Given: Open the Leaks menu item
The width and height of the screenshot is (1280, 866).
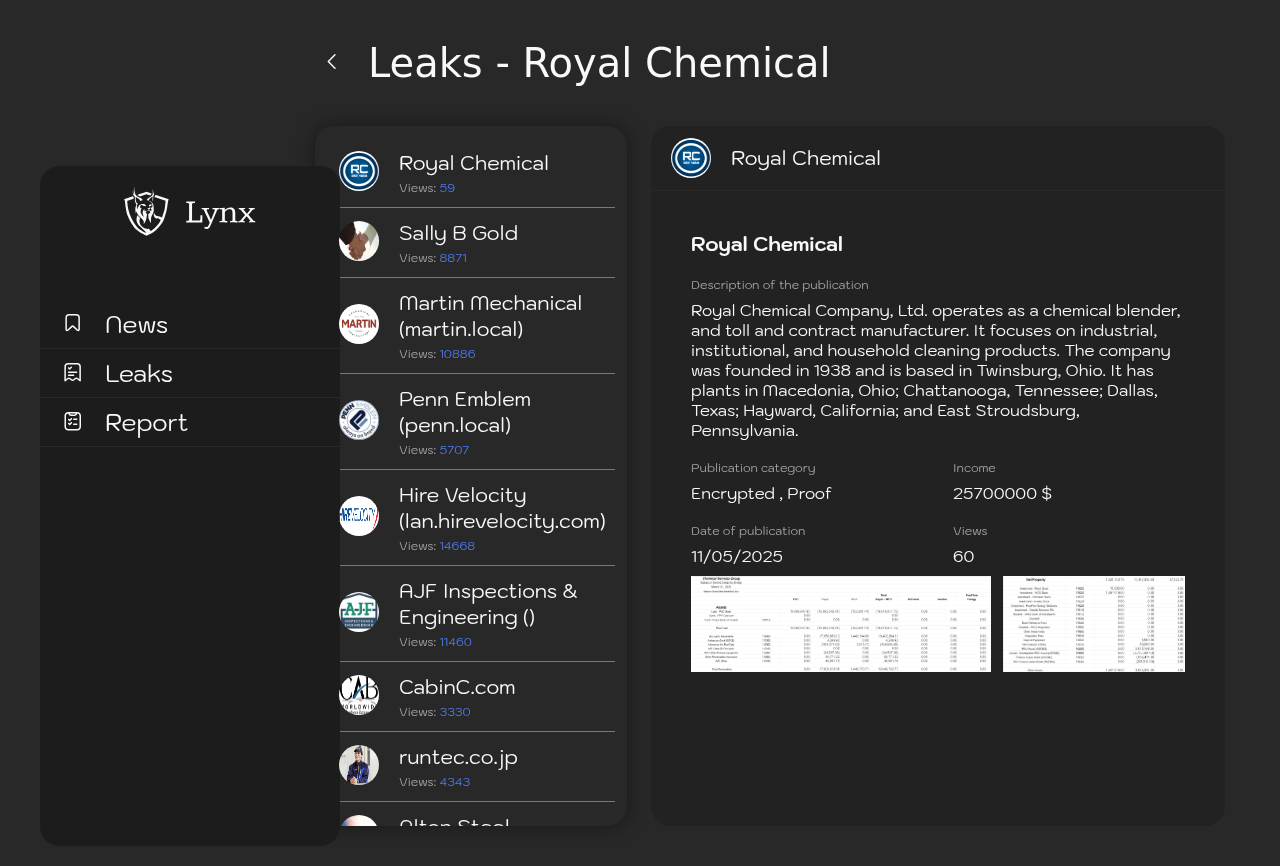Looking at the screenshot, I should coord(190,373).
